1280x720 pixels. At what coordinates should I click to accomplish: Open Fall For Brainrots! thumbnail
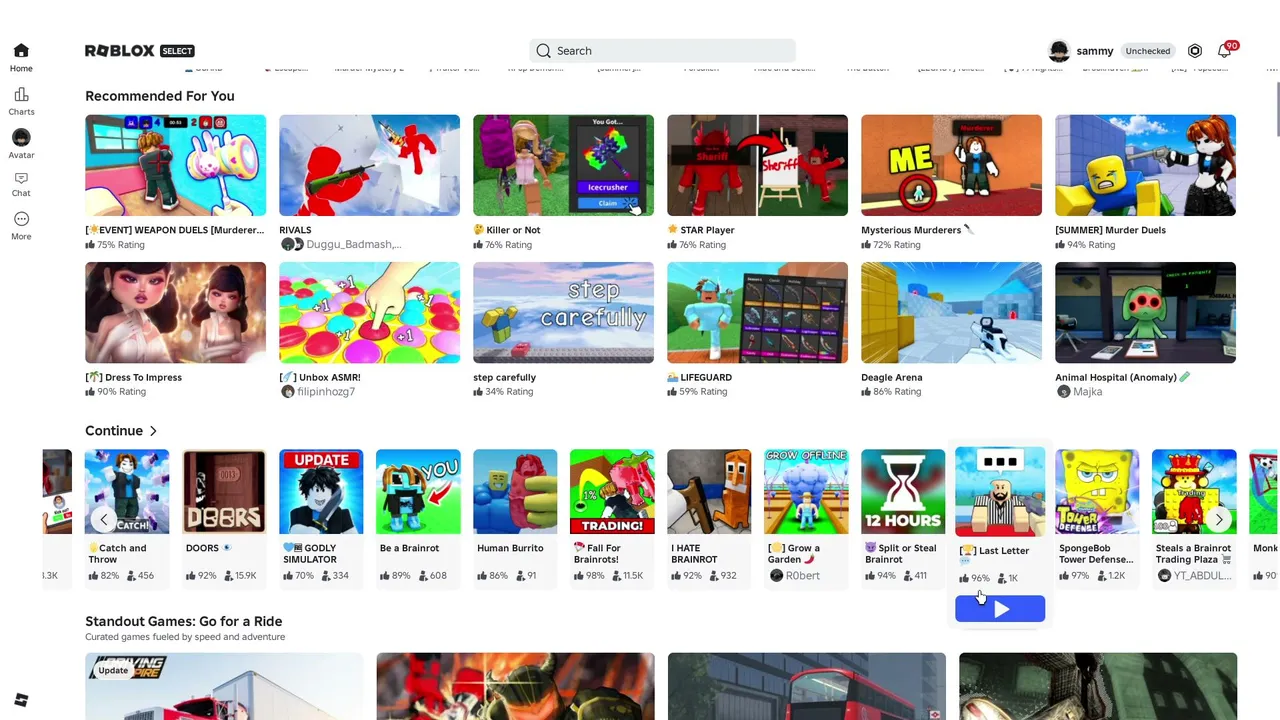[612, 492]
